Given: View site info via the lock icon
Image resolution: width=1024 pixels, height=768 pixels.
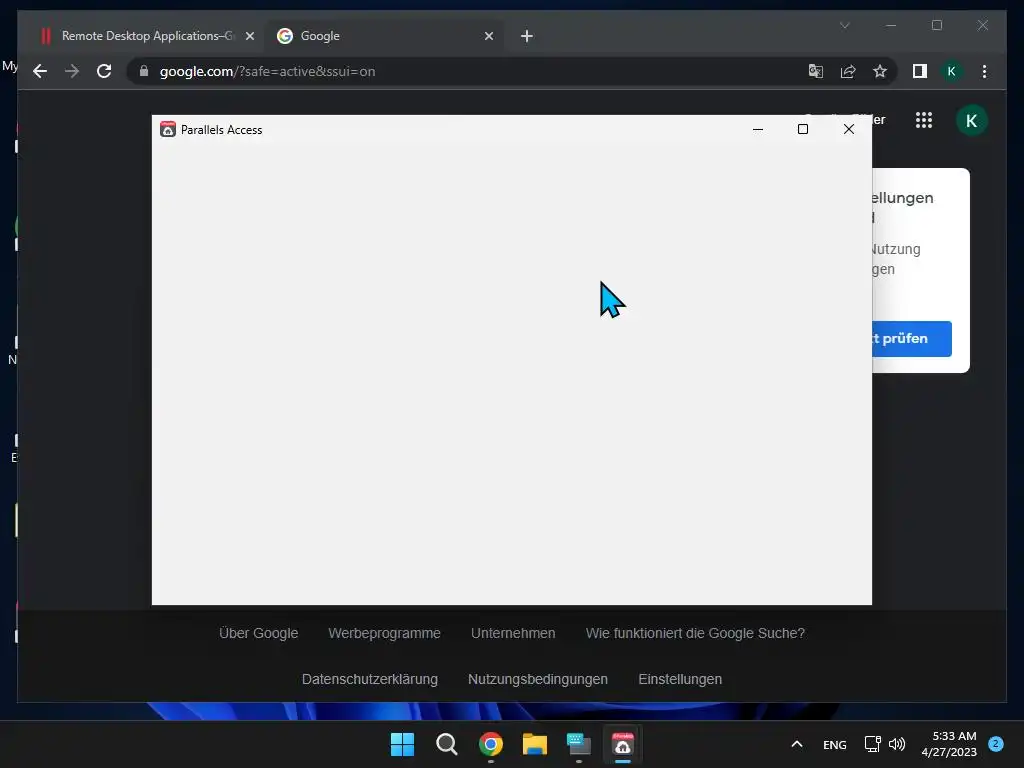Looking at the screenshot, I should pos(144,71).
